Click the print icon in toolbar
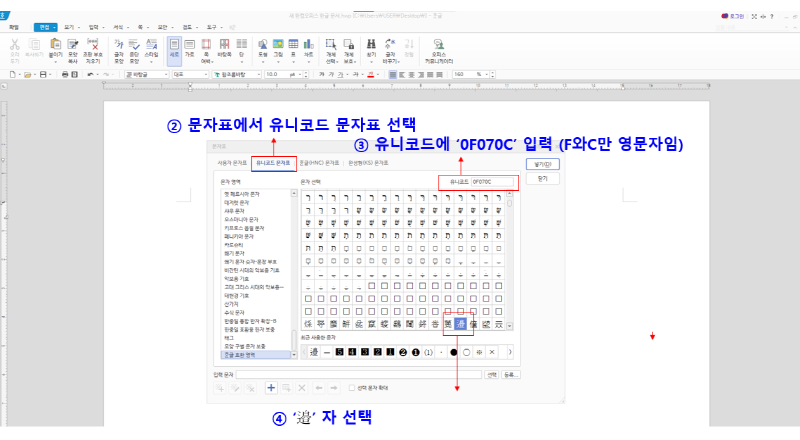 click(x=65, y=75)
